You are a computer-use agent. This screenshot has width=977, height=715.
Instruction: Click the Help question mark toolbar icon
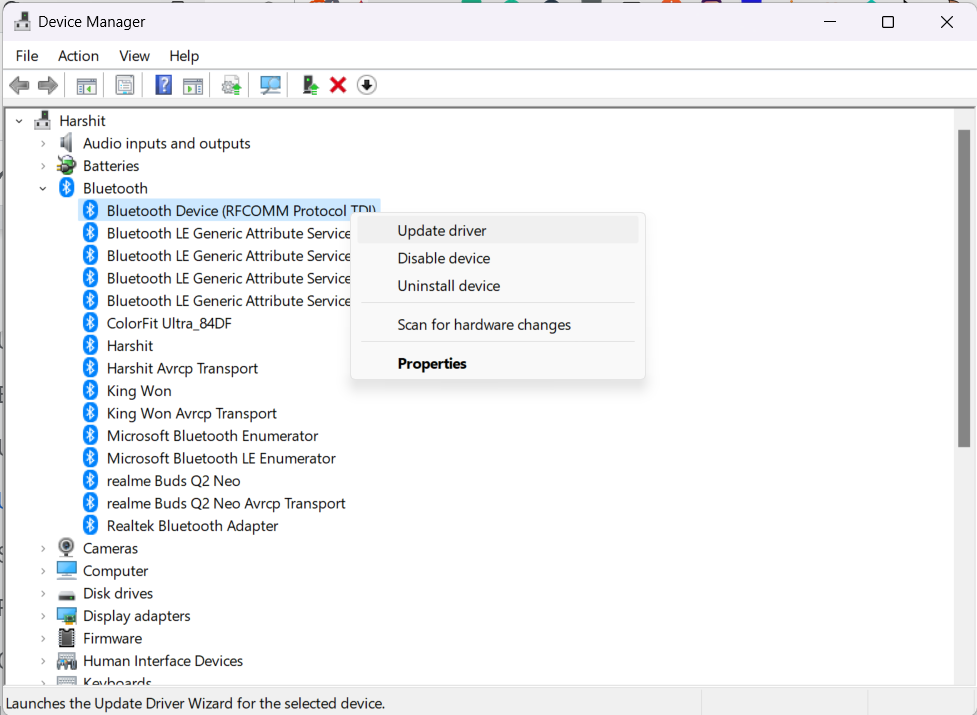[163, 85]
